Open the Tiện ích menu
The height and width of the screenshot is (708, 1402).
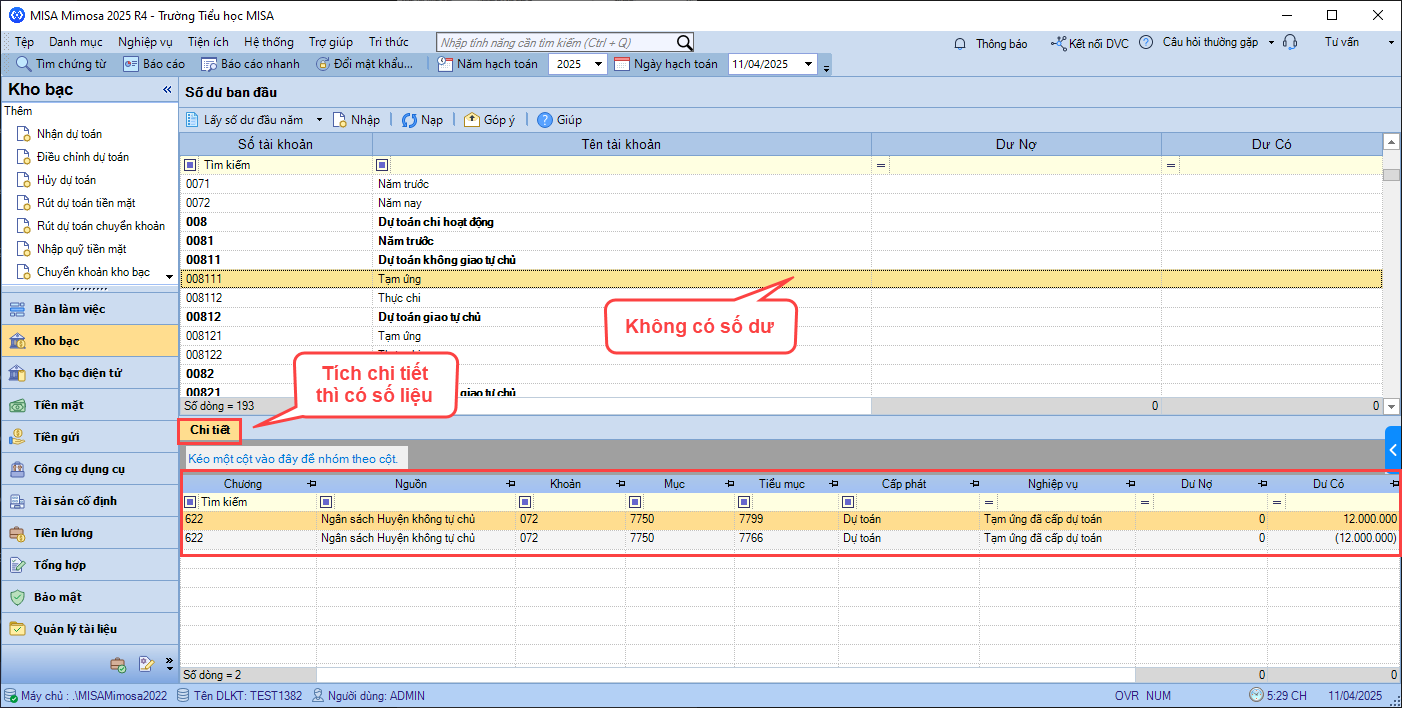coord(208,42)
